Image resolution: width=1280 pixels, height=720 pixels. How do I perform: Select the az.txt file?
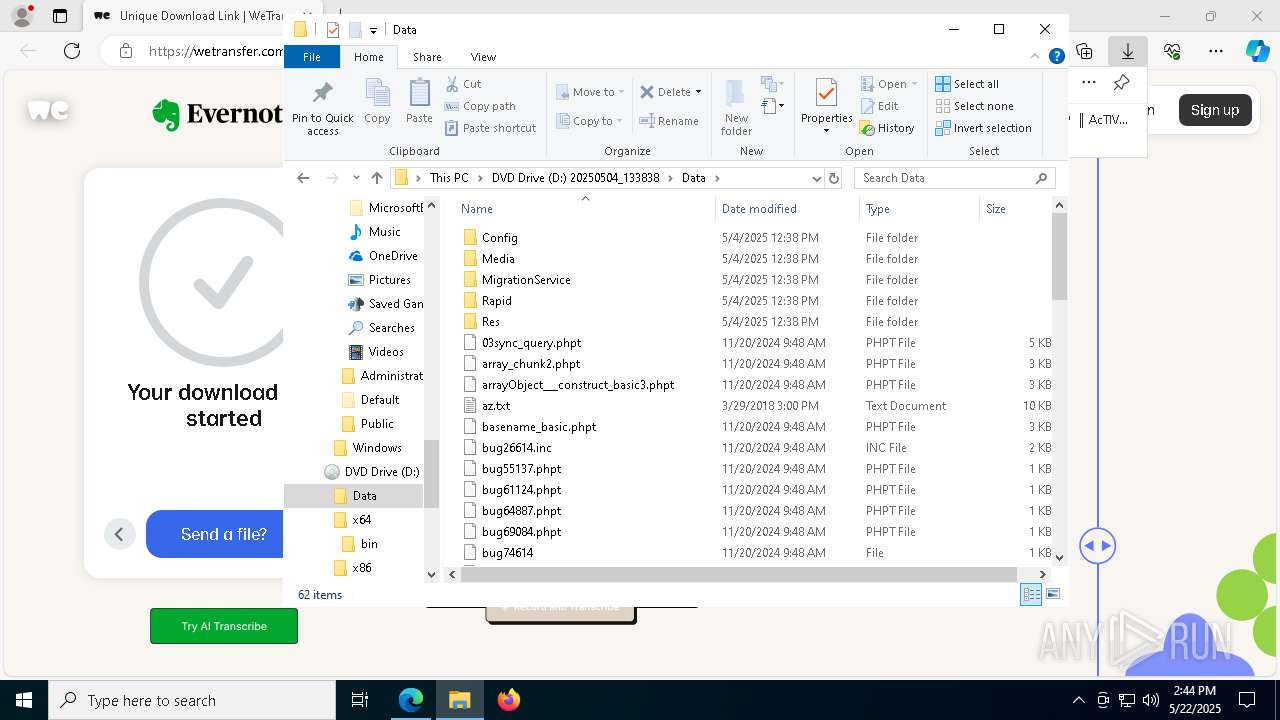point(496,406)
